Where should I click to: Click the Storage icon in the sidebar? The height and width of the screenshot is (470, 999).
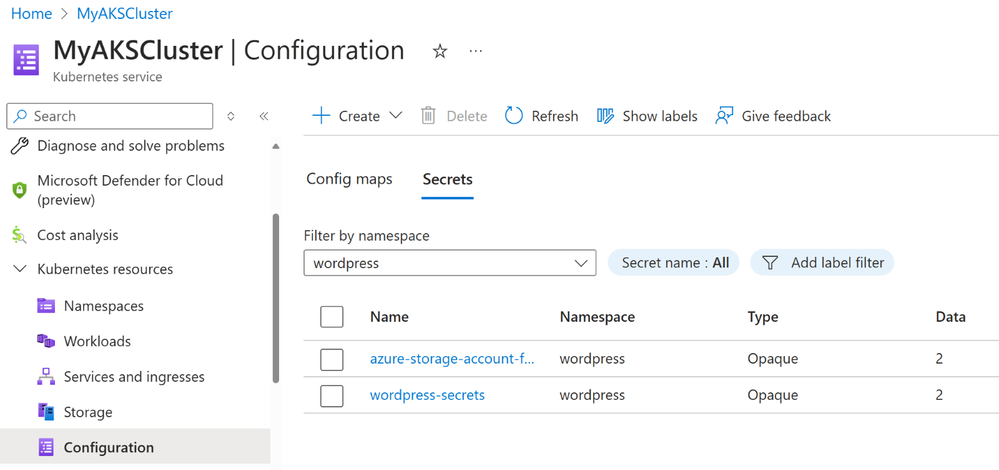pyautogui.click(x=46, y=412)
